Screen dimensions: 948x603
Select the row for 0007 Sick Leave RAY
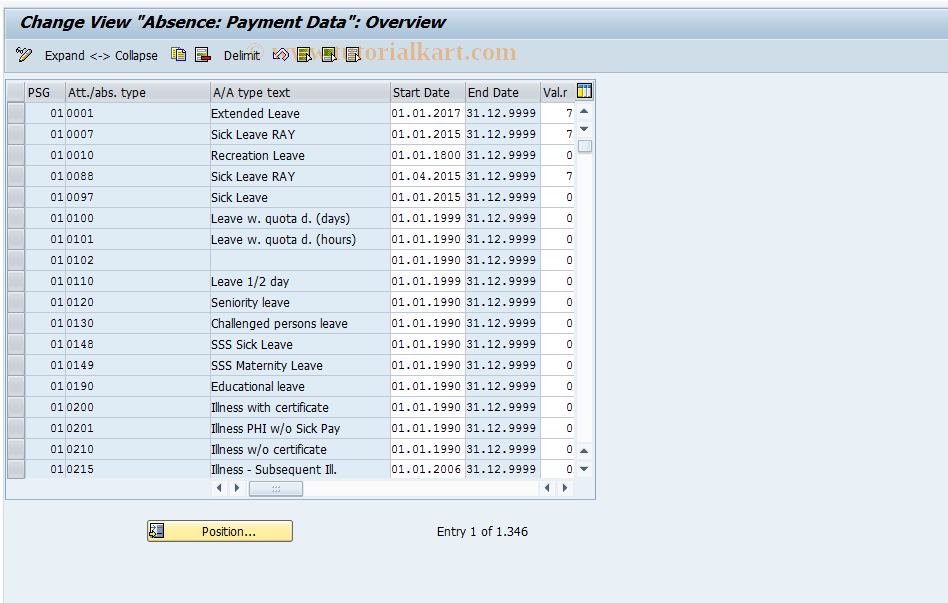pos(16,134)
